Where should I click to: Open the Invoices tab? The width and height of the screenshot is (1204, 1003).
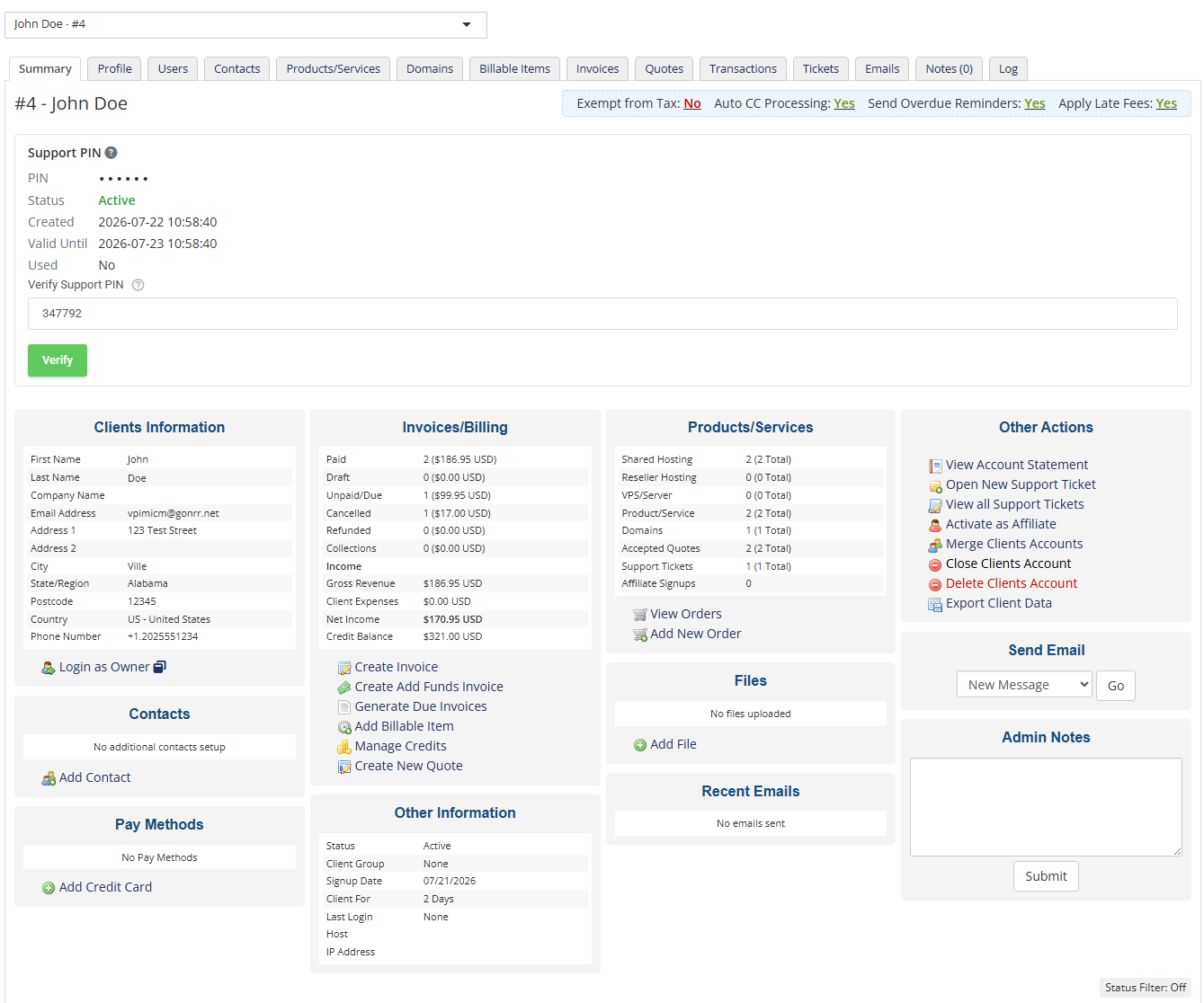[597, 68]
